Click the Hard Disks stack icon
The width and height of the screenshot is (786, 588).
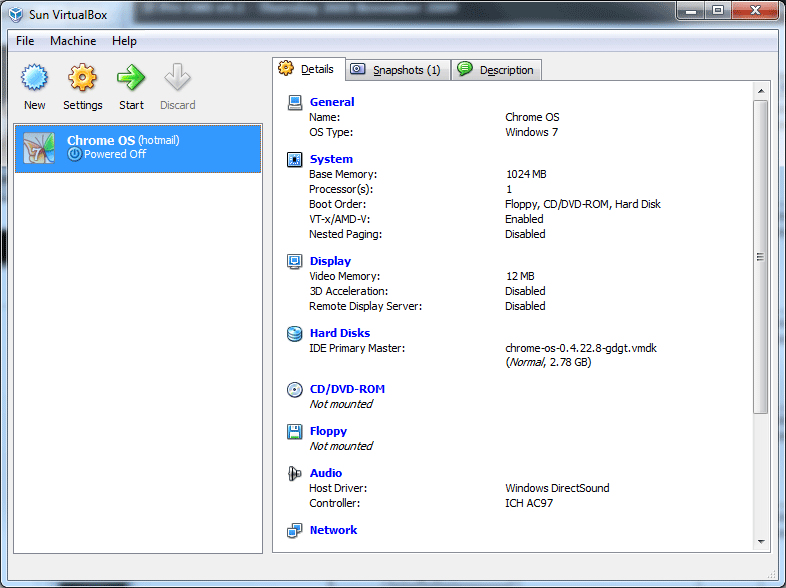(295, 333)
